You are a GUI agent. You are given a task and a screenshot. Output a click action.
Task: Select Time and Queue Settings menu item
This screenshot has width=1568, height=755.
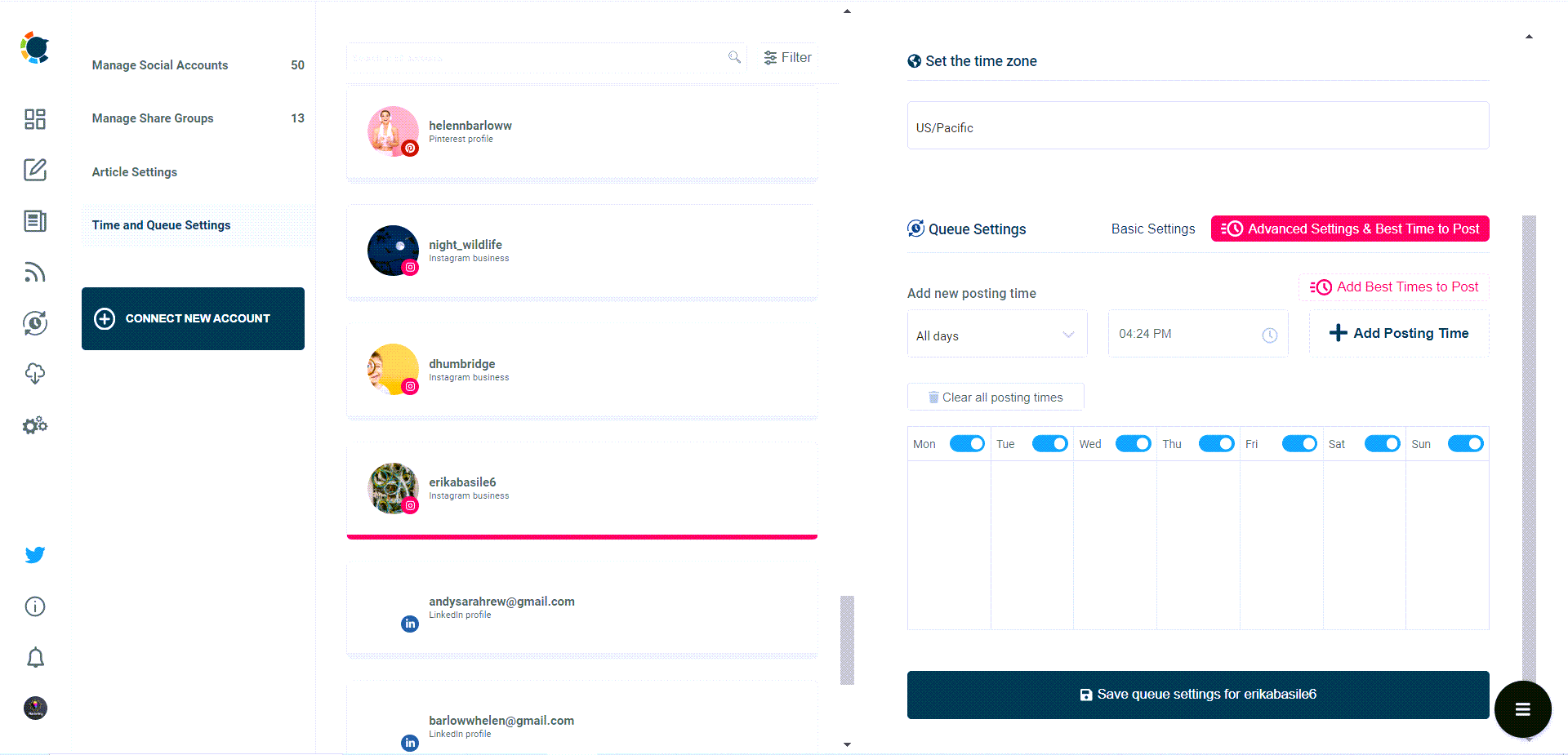pos(198,225)
